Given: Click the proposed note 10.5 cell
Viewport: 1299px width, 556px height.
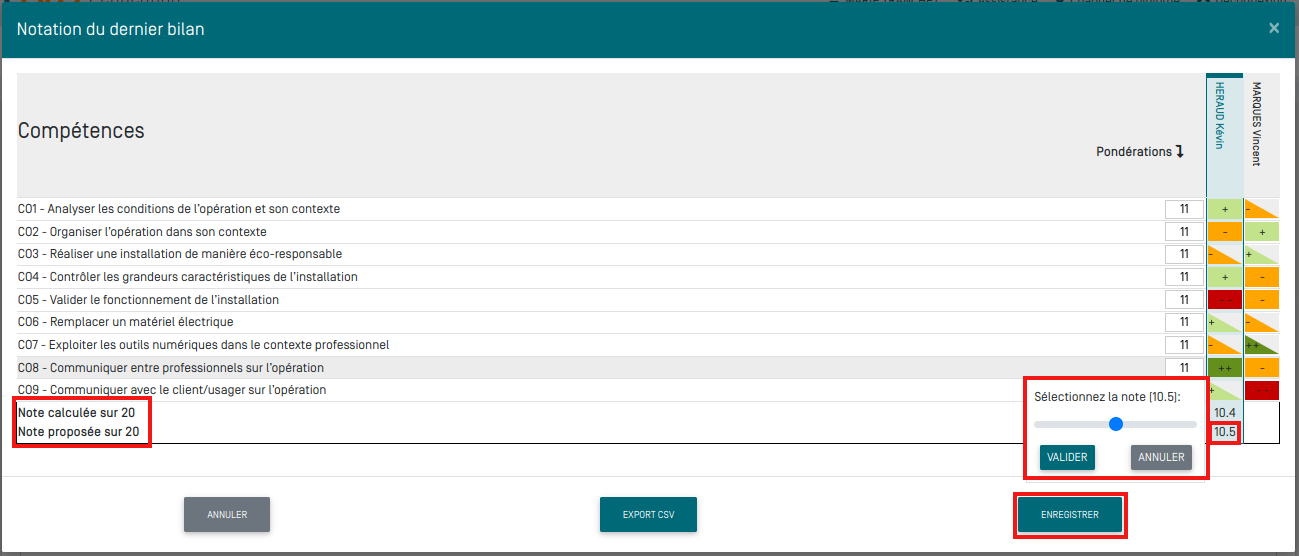Looking at the screenshot, I should click(1224, 433).
